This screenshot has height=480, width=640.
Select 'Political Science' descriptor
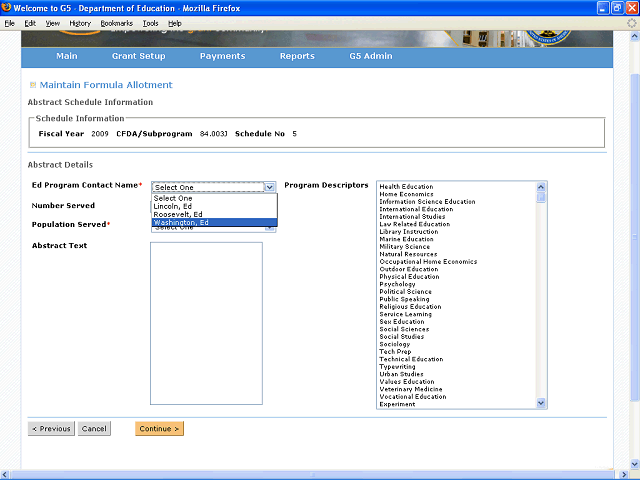(405, 291)
